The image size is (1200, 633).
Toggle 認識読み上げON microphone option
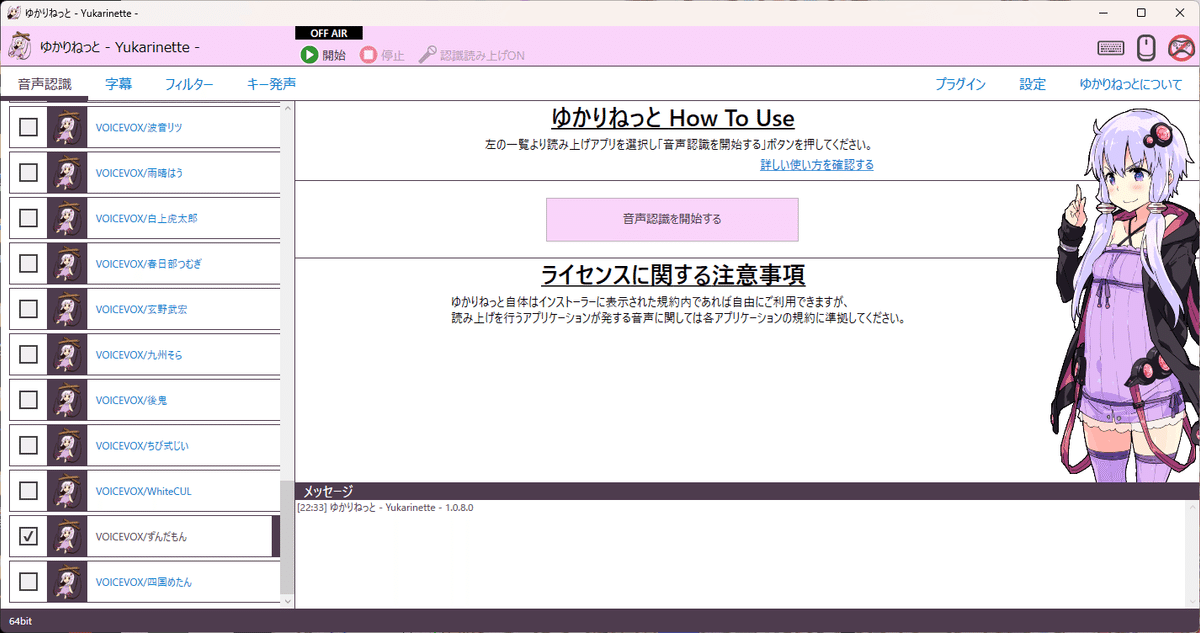[x=471, y=55]
